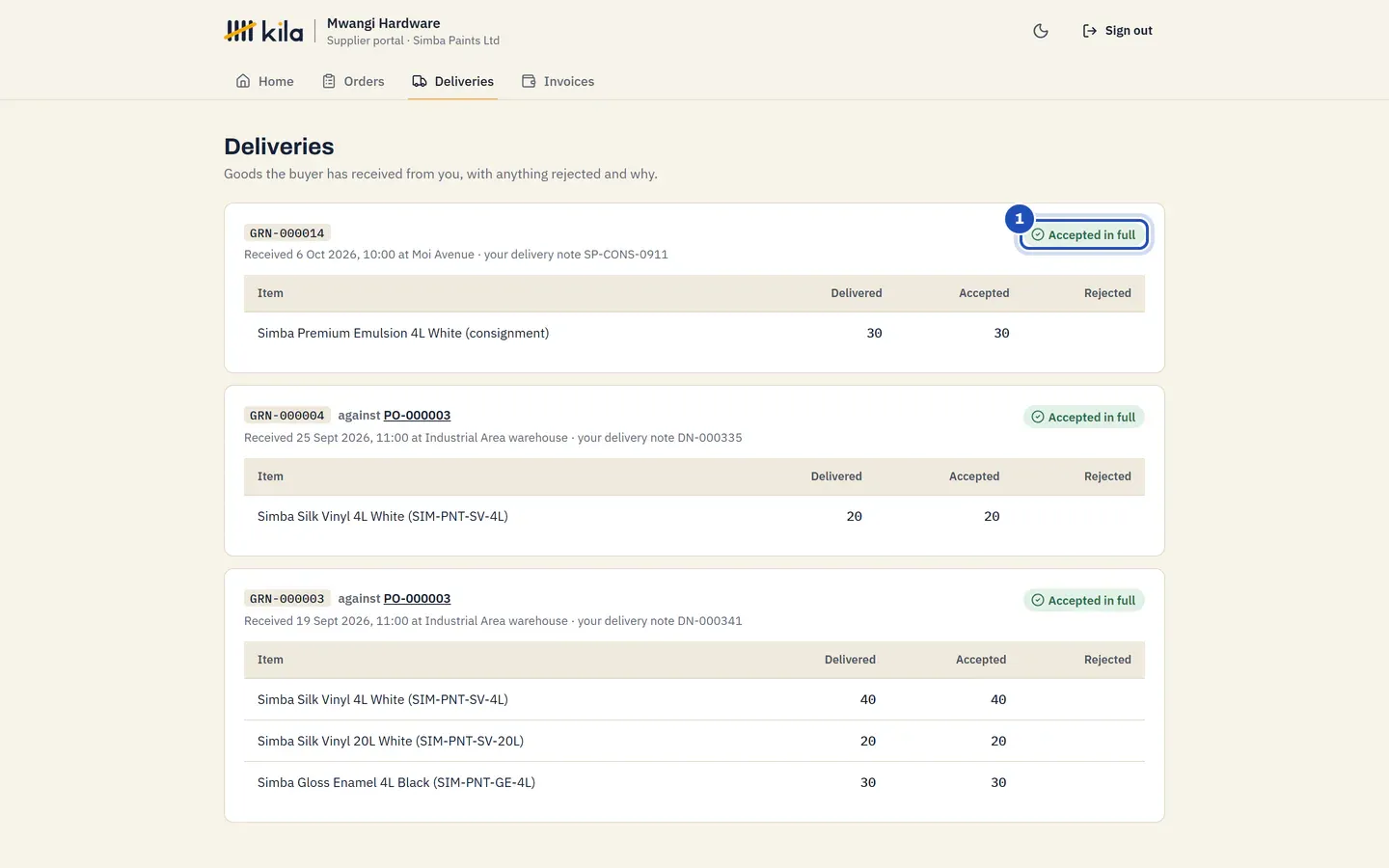The width and height of the screenshot is (1389, 868).
Task: Click Accepted in full badge for GRN-000003
Action: coord(1084,601)
